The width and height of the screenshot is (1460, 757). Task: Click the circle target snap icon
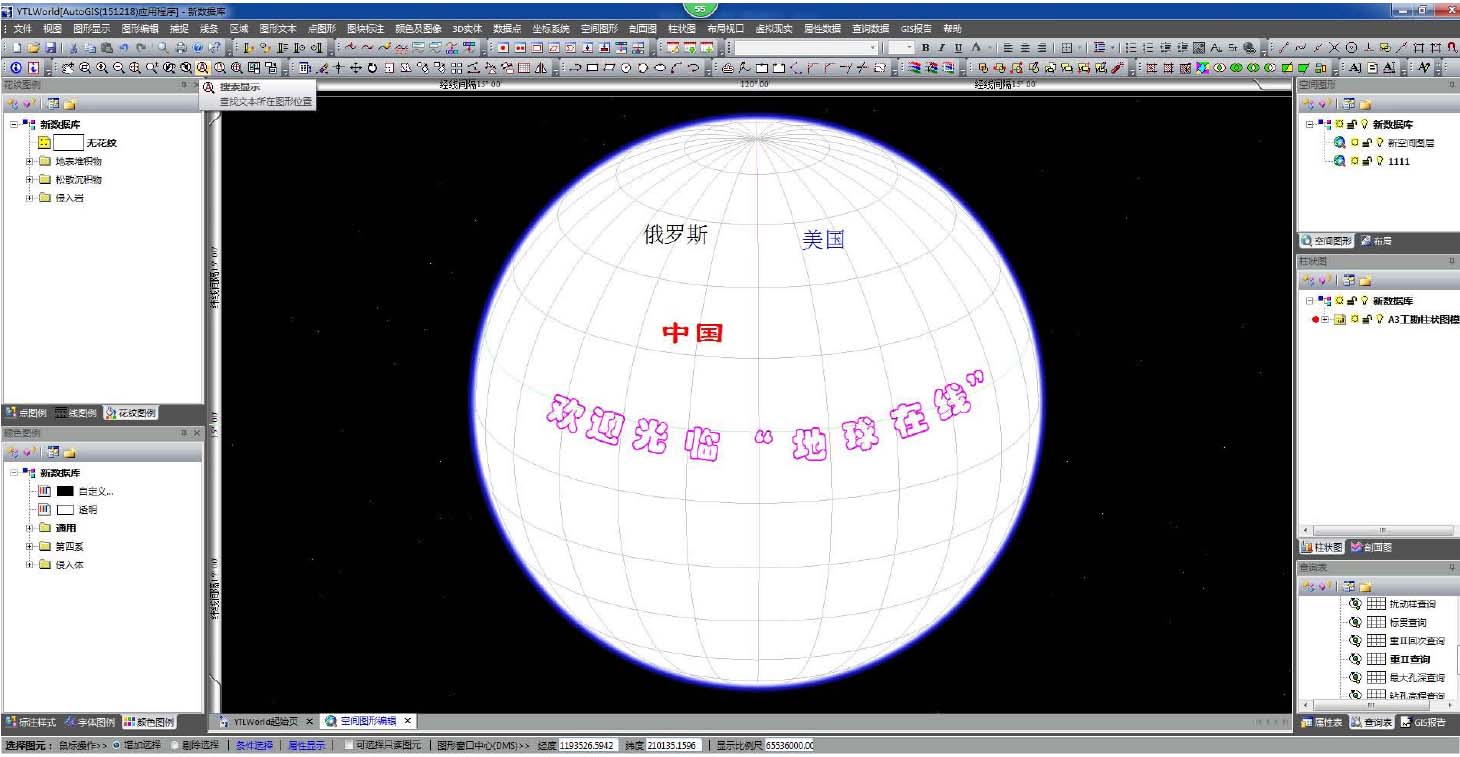coord(1351,47)
